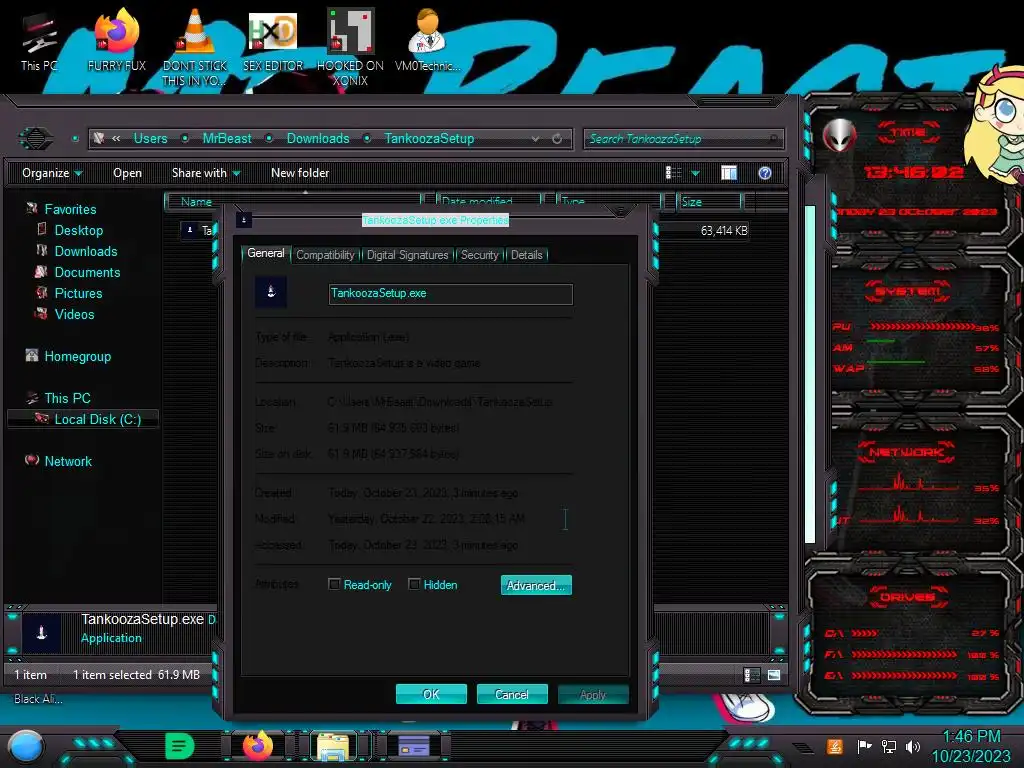This screenshot has width=1024, height=768.
Task: Click the disabled Apply button
Action: click(593, 694)
